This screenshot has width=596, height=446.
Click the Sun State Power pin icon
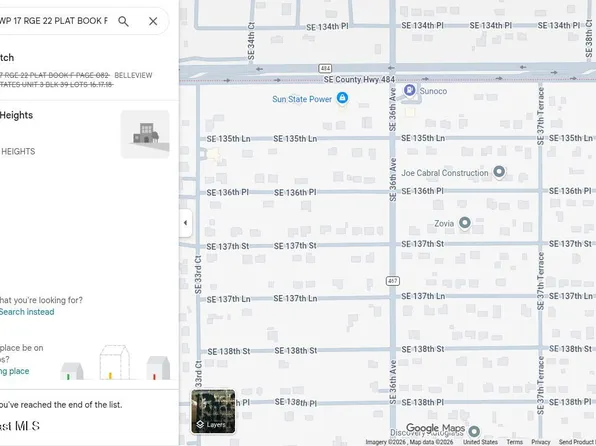(x=342, y=98)
